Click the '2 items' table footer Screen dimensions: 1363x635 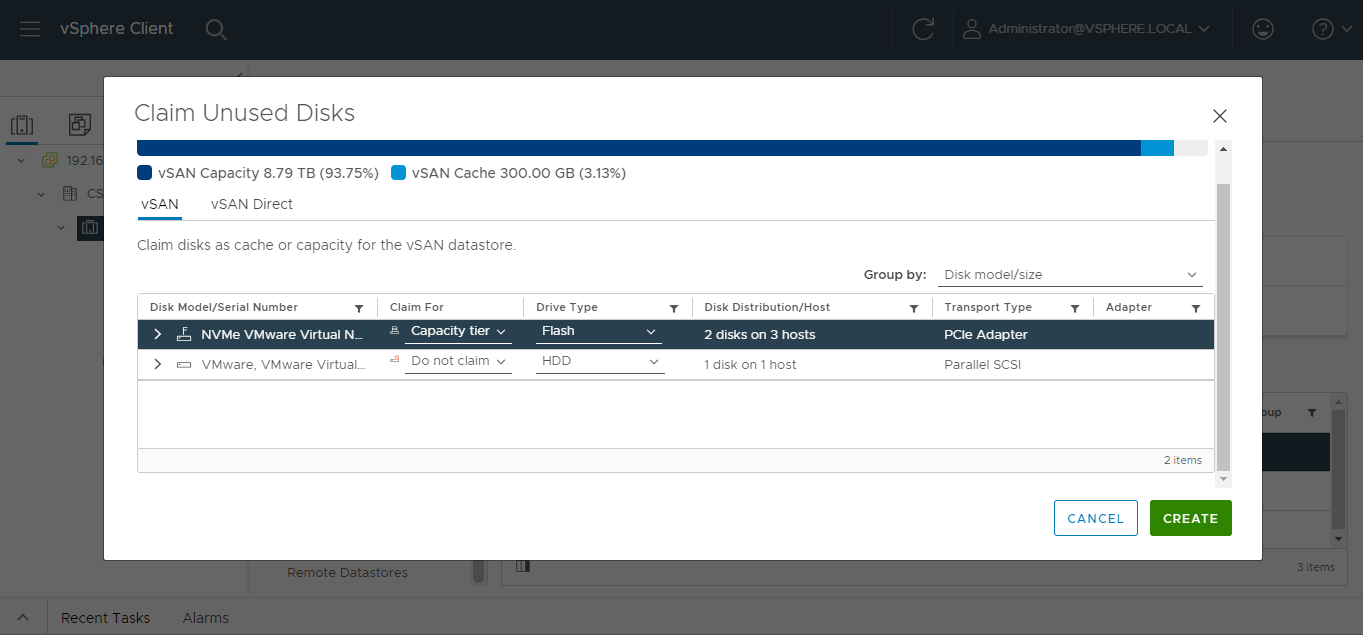coord(1183,460)
